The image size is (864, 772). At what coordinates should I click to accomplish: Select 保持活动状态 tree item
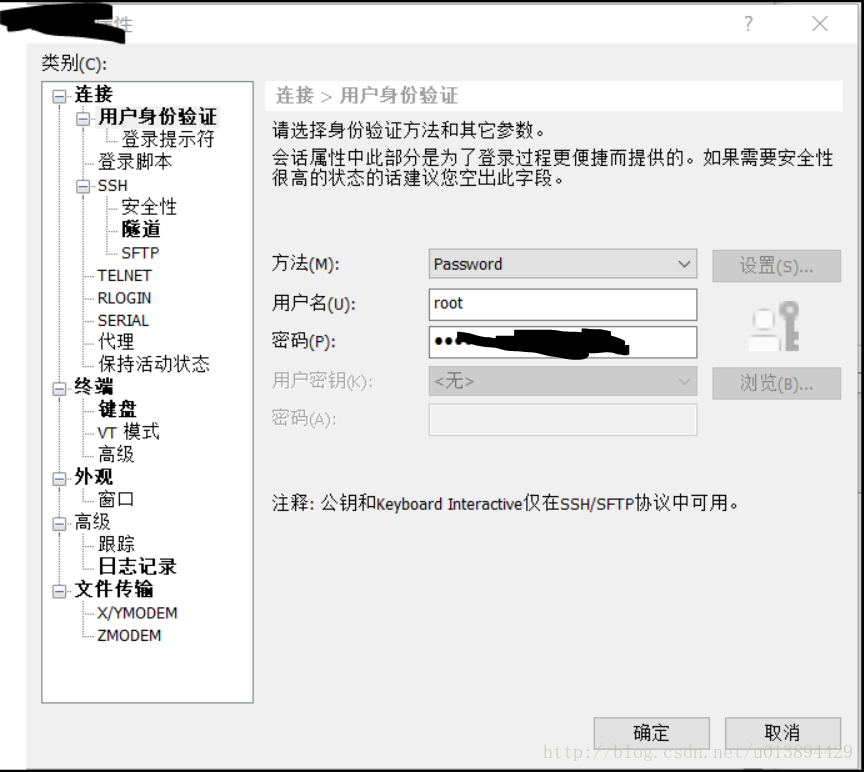click(x=153, y=364)
